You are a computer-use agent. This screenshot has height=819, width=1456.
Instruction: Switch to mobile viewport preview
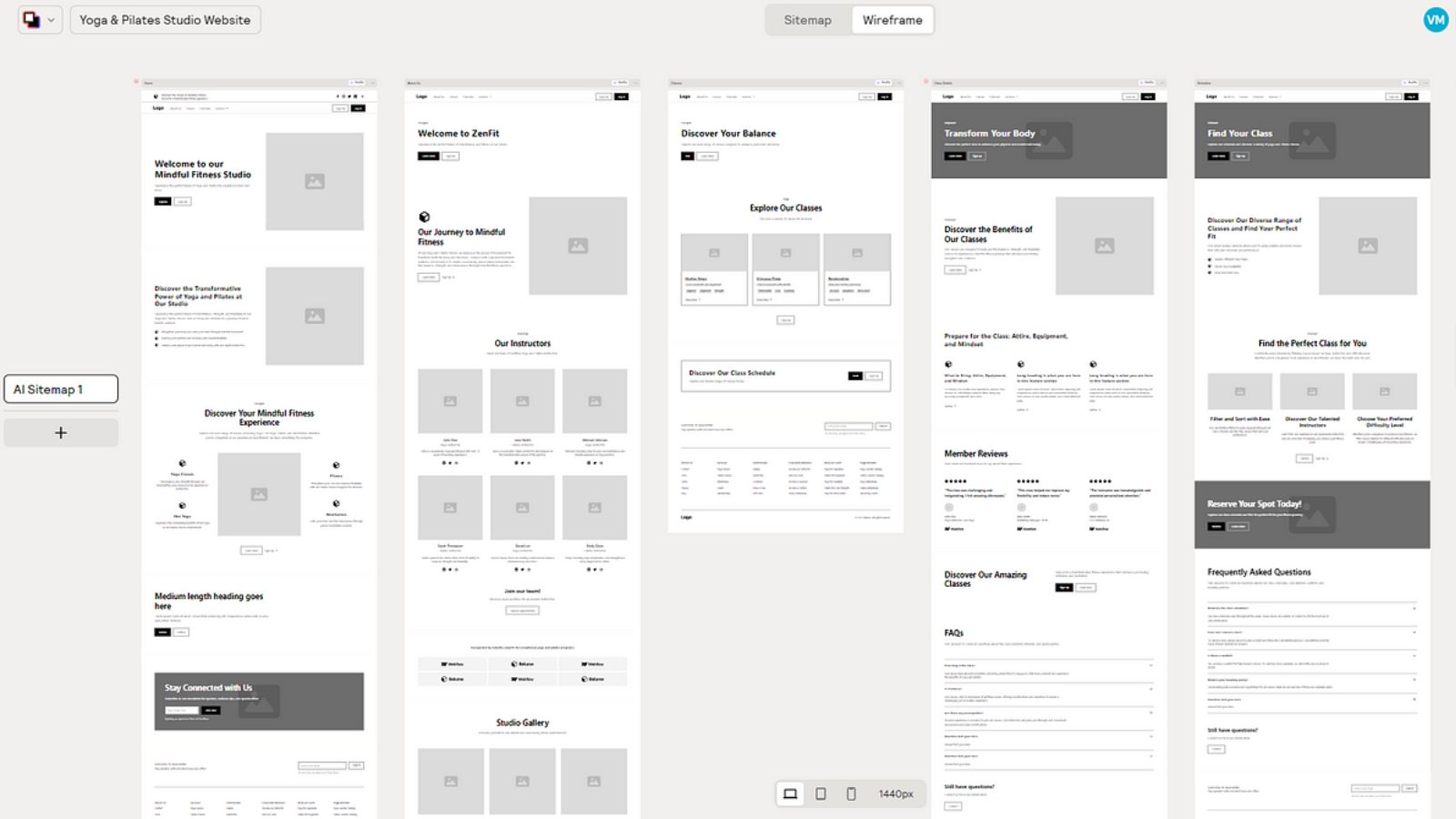coord(851,794)
